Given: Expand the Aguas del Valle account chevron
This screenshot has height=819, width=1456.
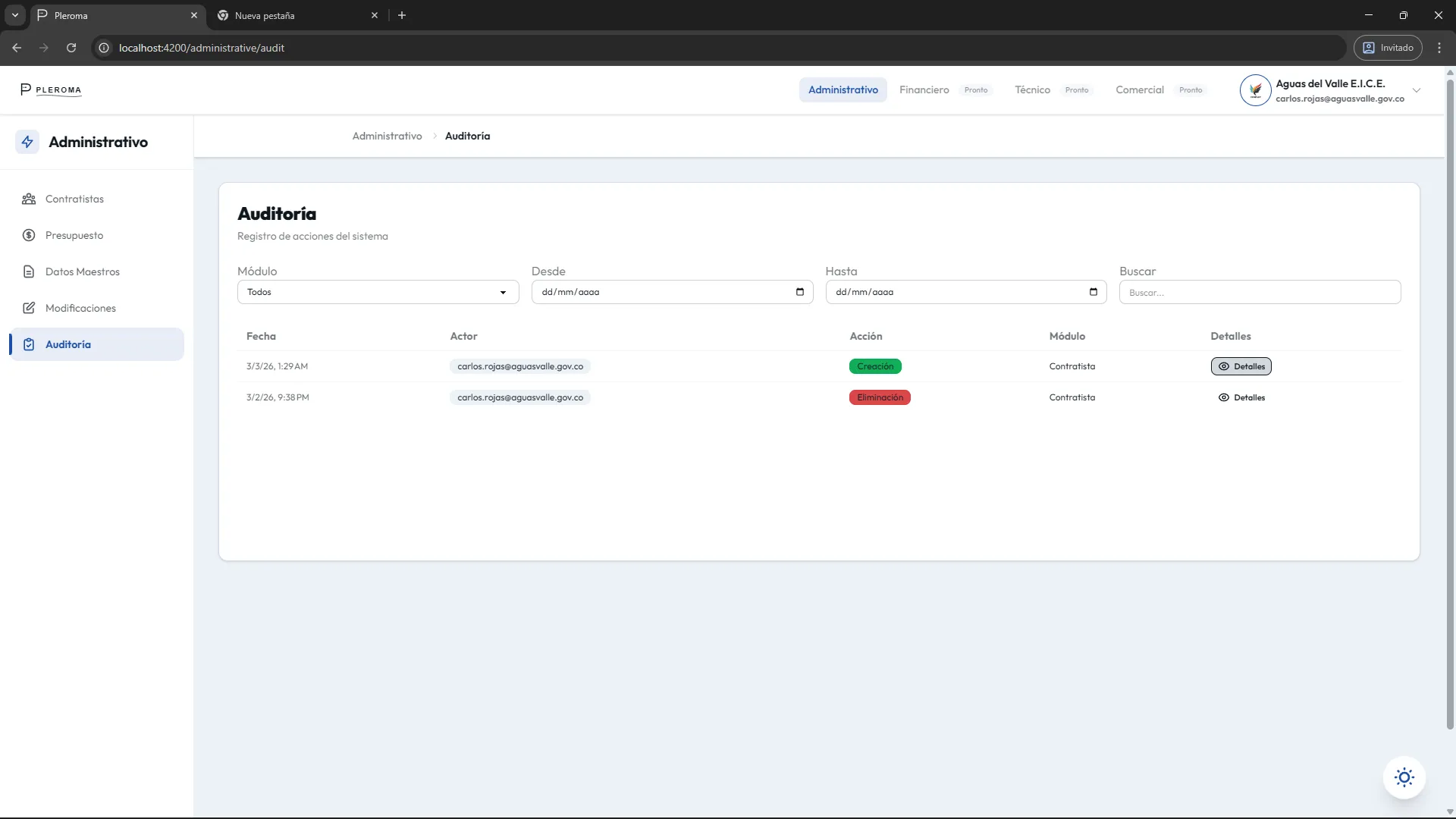Looking at the screenshot, I should point(1417,90).
